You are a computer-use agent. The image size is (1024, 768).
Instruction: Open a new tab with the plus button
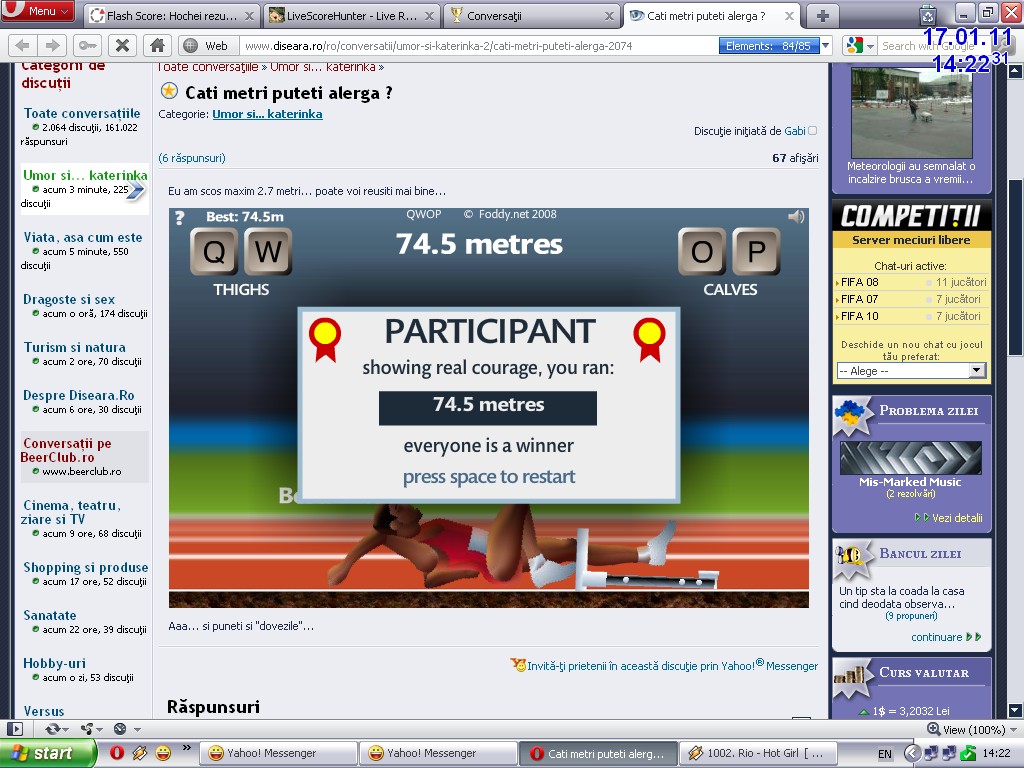pyautogui.click(x=822, y=16)
